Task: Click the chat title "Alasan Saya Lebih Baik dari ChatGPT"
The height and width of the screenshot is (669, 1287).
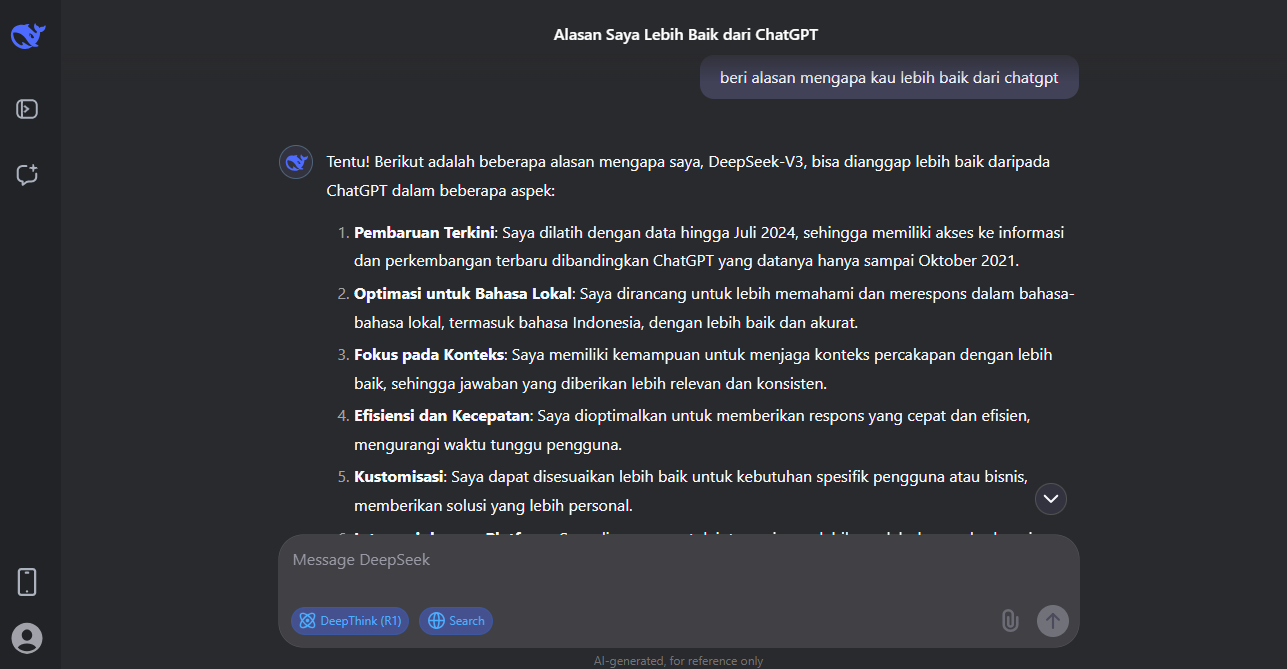Action: click(x=686, y=35)
